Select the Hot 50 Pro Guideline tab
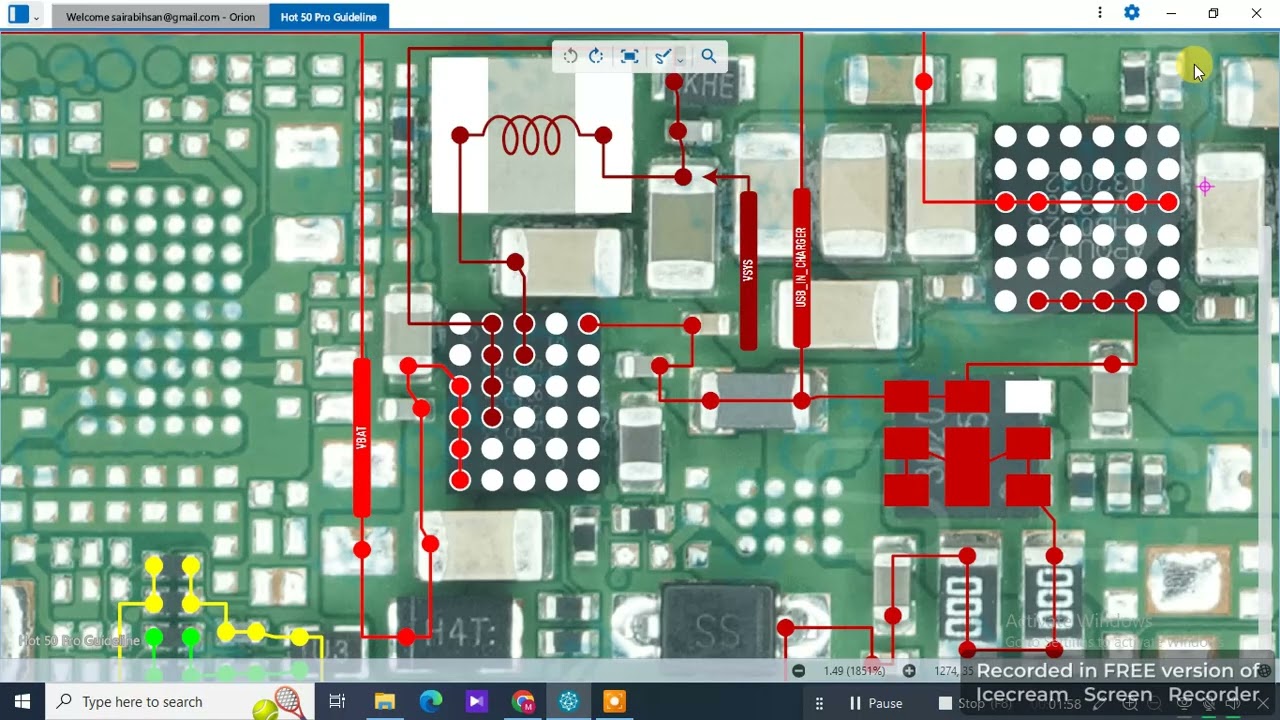Screen dimensions: 1280x720 point(329,17)
